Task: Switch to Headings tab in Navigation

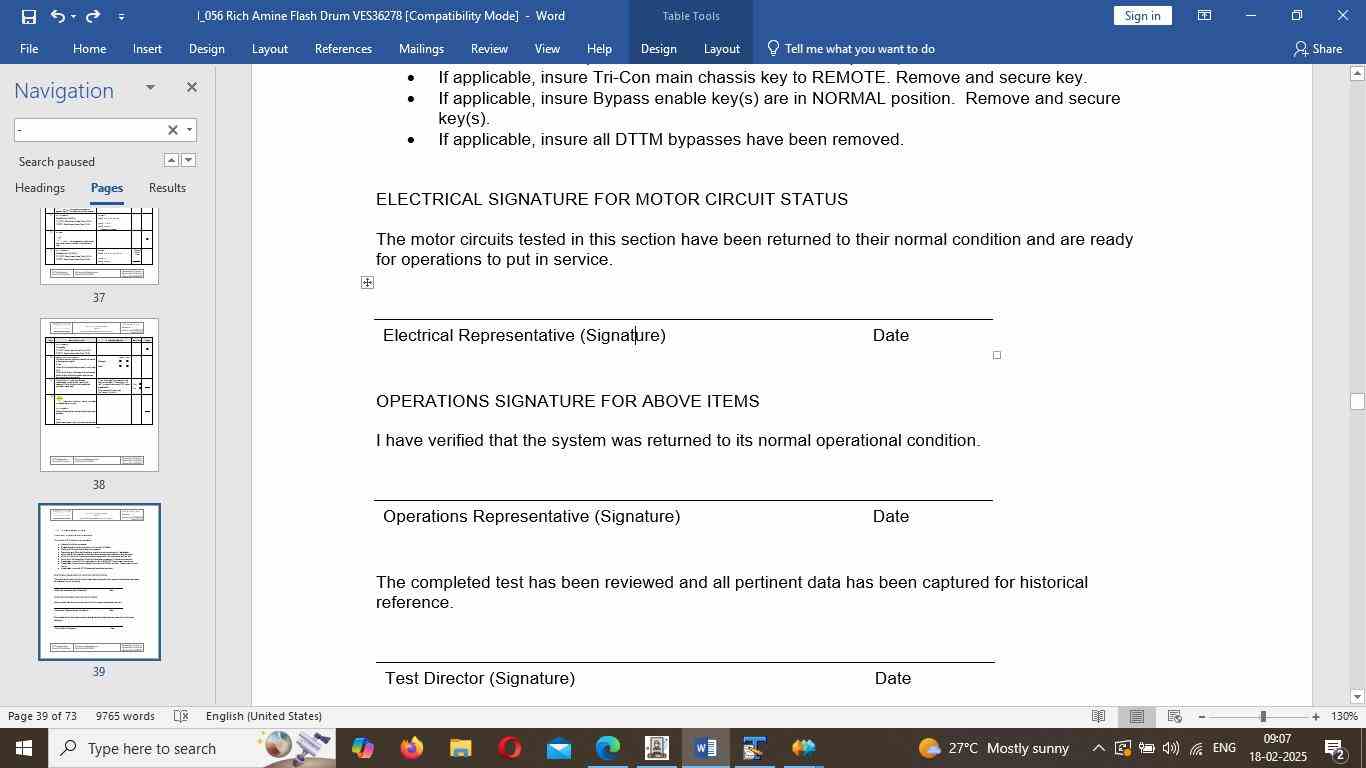Action: tap(40, 188)
